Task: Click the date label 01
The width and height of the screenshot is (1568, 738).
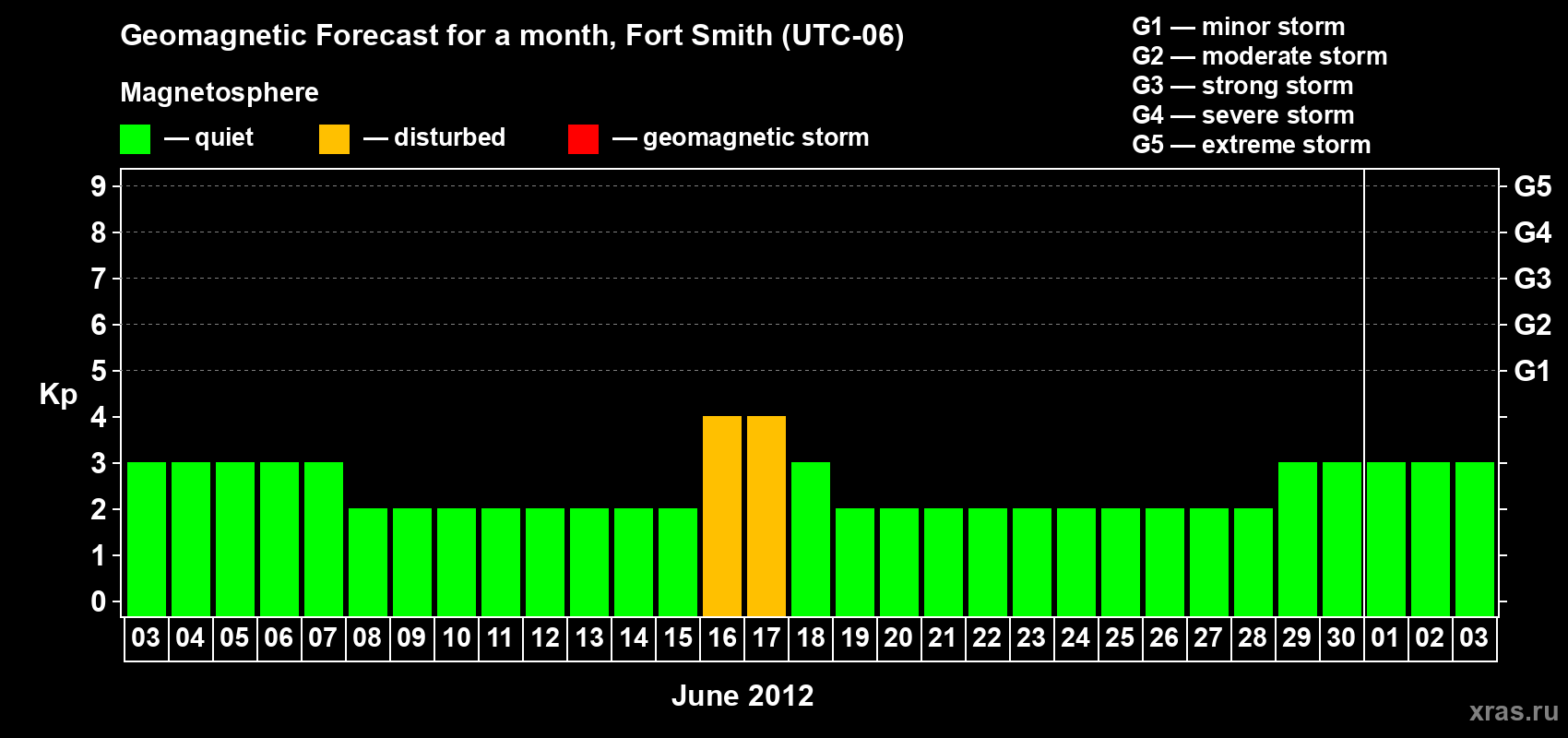Action: coord(1385,637)
